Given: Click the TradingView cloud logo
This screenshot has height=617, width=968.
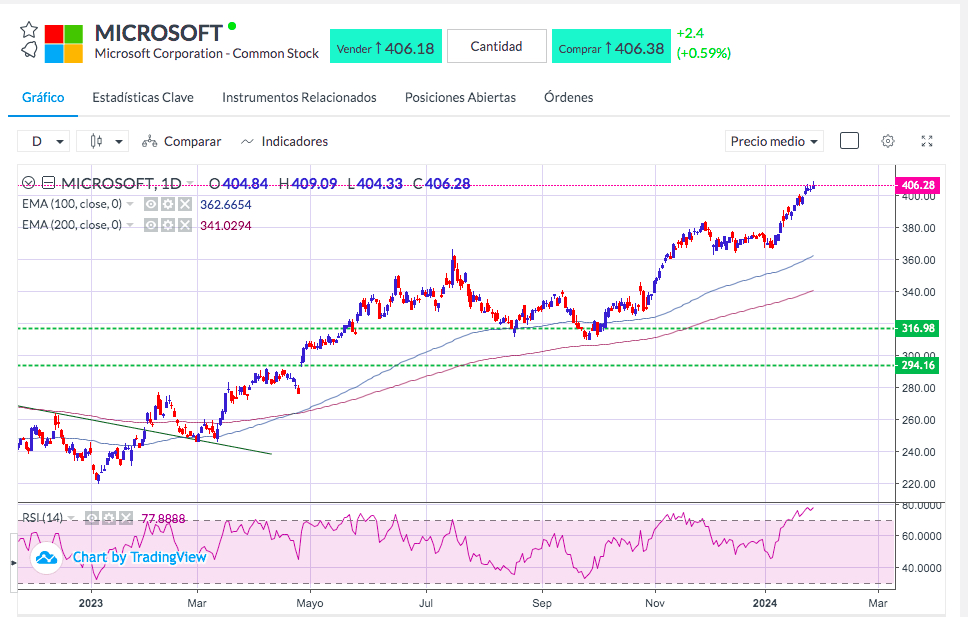Looking at the screenshot, I should (46, 558).
